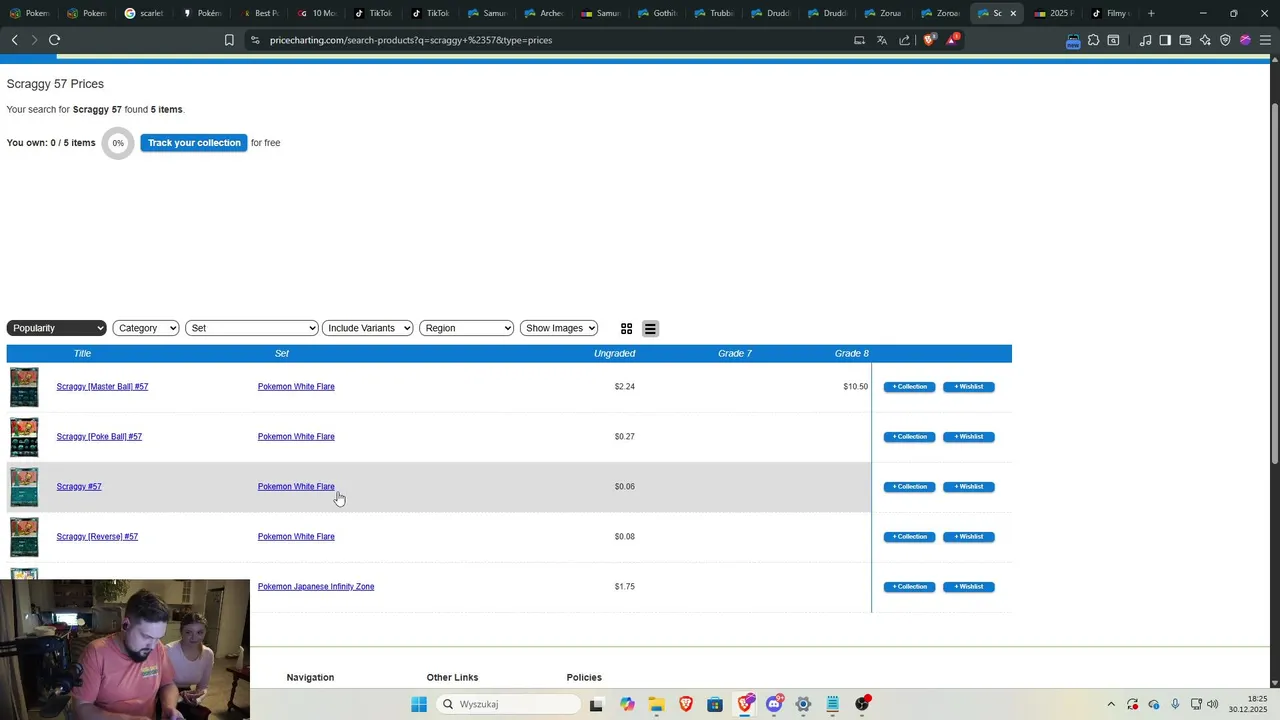Image resolution: width=1280 pixels, height=720 pixels.
Task: Open the Set filter dropdown
Action: tap(252, 328)
